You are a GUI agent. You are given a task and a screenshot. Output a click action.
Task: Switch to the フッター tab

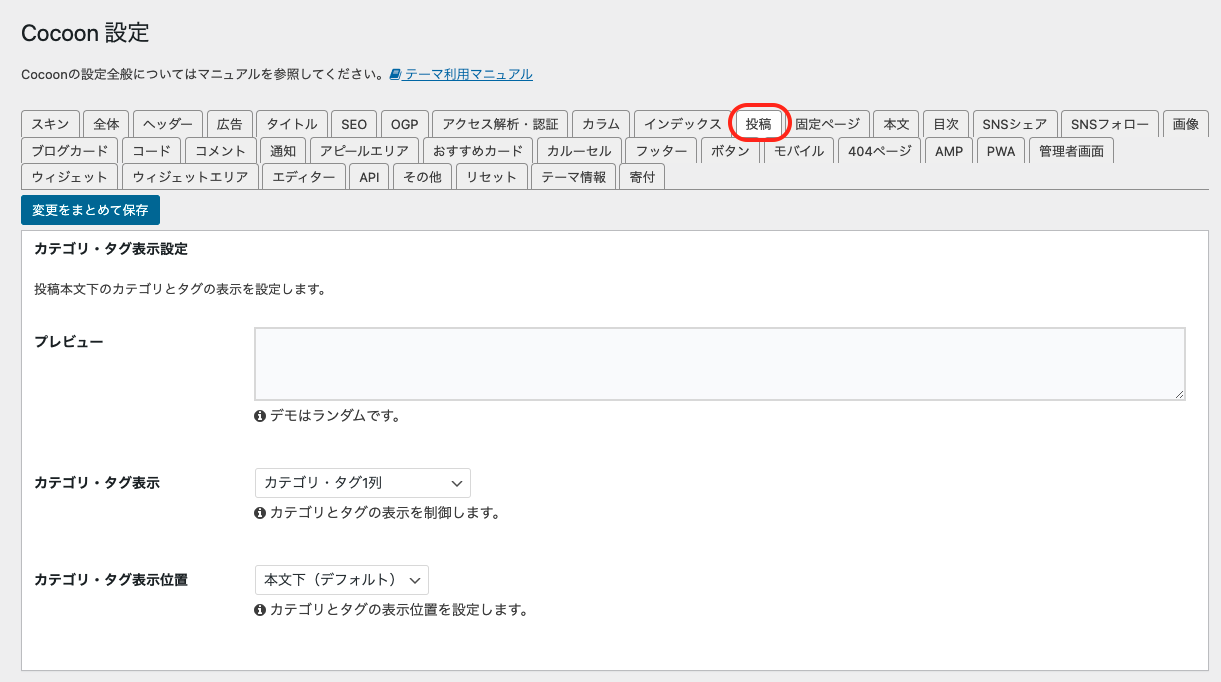(661, 151)
